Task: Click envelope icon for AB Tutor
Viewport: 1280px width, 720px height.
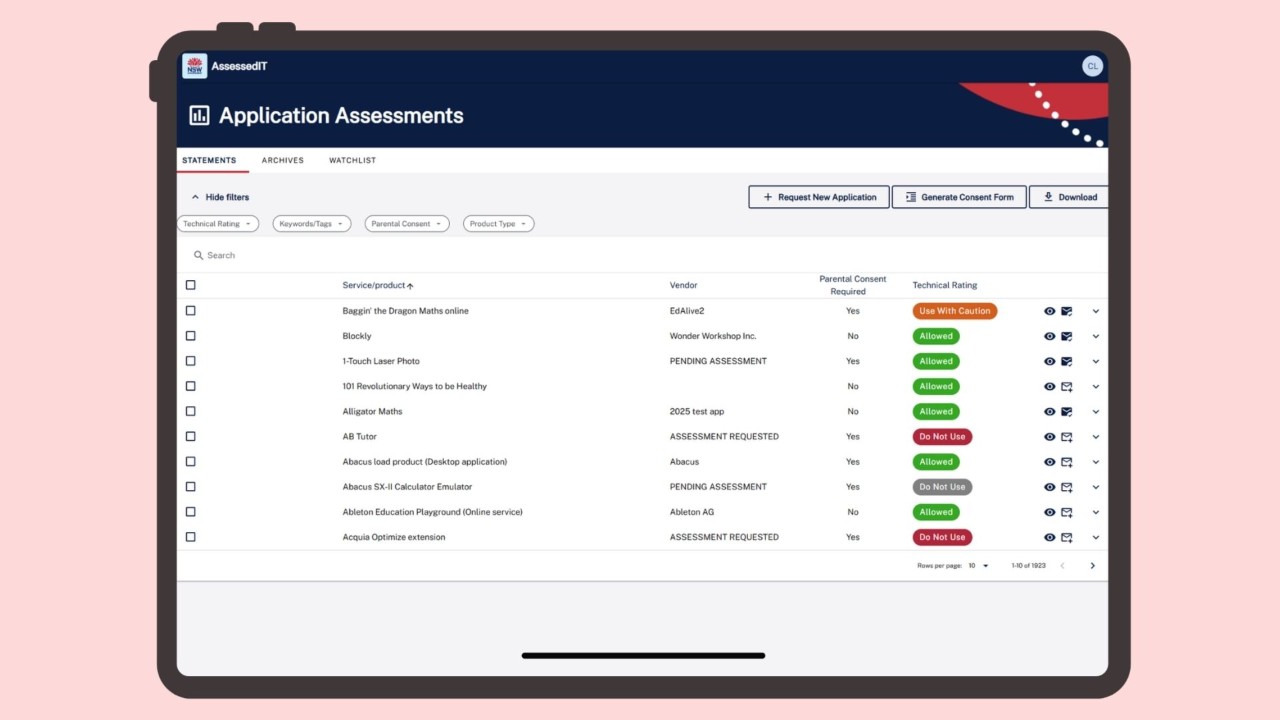Action: (x=1067, y=437)
